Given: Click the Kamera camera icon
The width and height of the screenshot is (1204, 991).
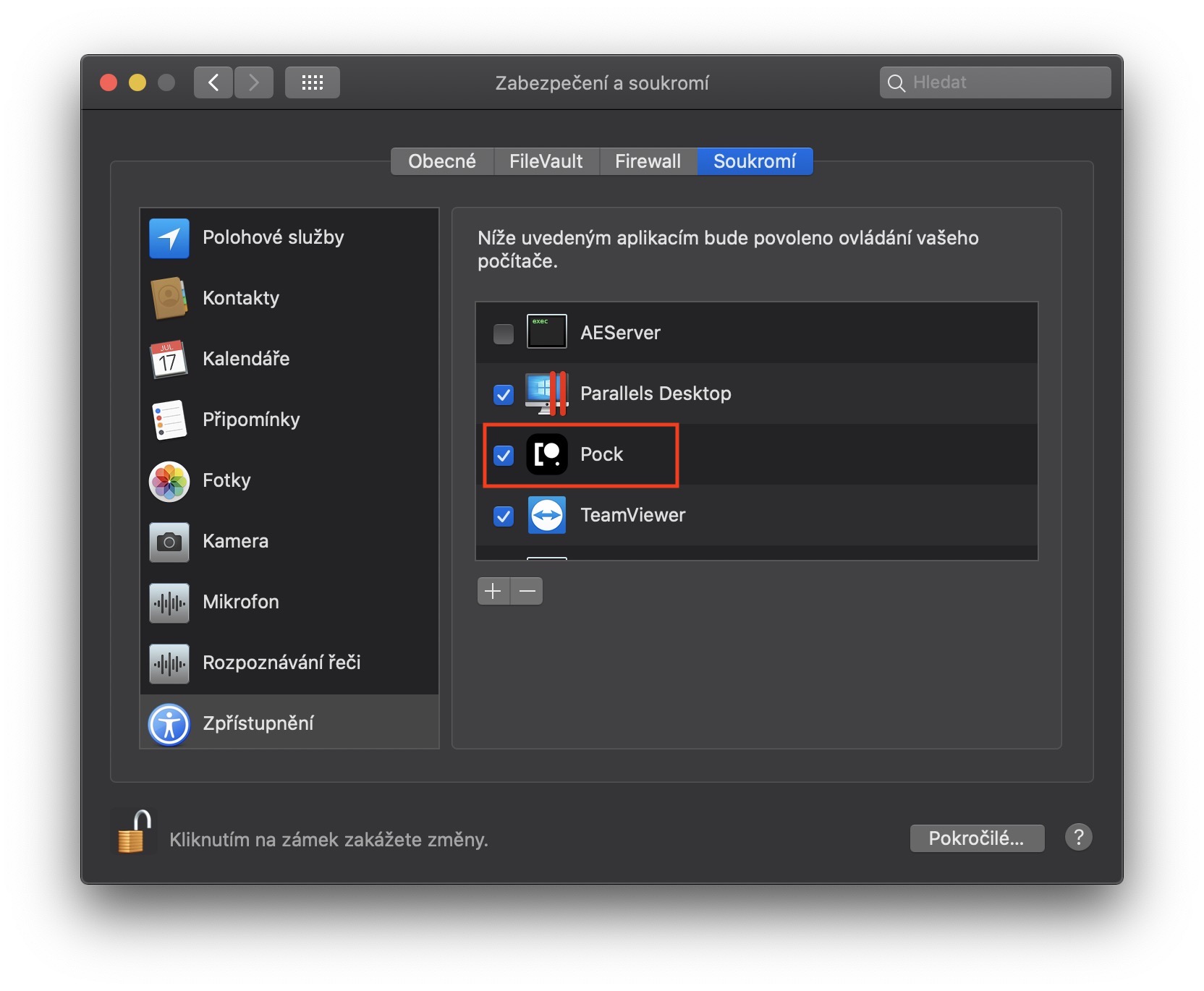Looking at the screenshot, I should pyautogui.click(x=169, y=542).
